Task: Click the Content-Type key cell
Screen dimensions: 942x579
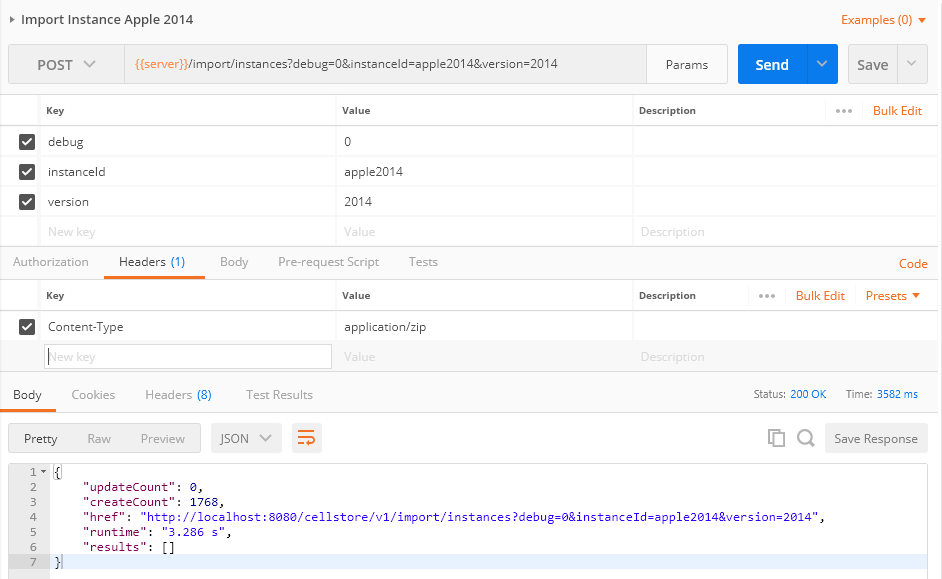Action: click(188, 327)
